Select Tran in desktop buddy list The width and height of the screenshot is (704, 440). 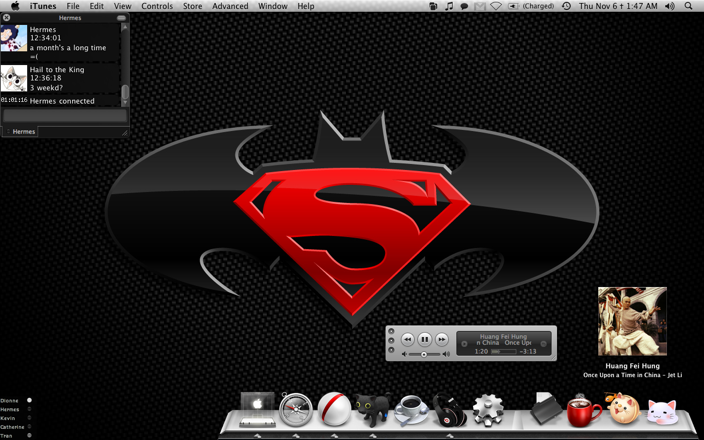(x=6, y=436)
